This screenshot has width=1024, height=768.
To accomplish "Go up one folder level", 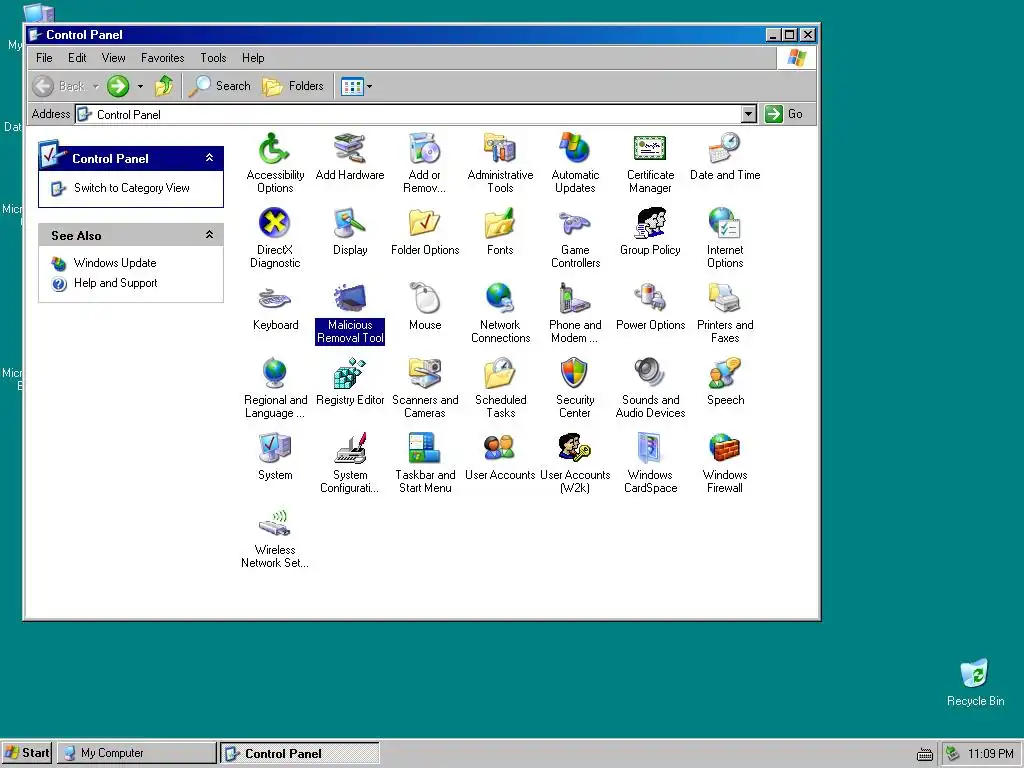I will [164, 86].
